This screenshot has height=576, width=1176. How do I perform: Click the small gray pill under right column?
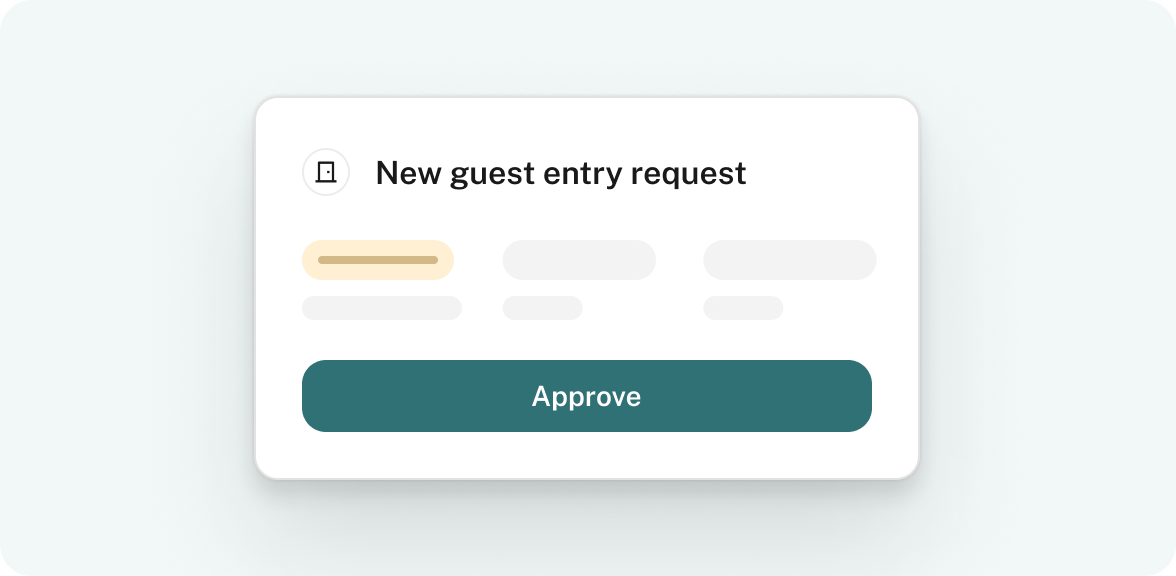[743, 308]
